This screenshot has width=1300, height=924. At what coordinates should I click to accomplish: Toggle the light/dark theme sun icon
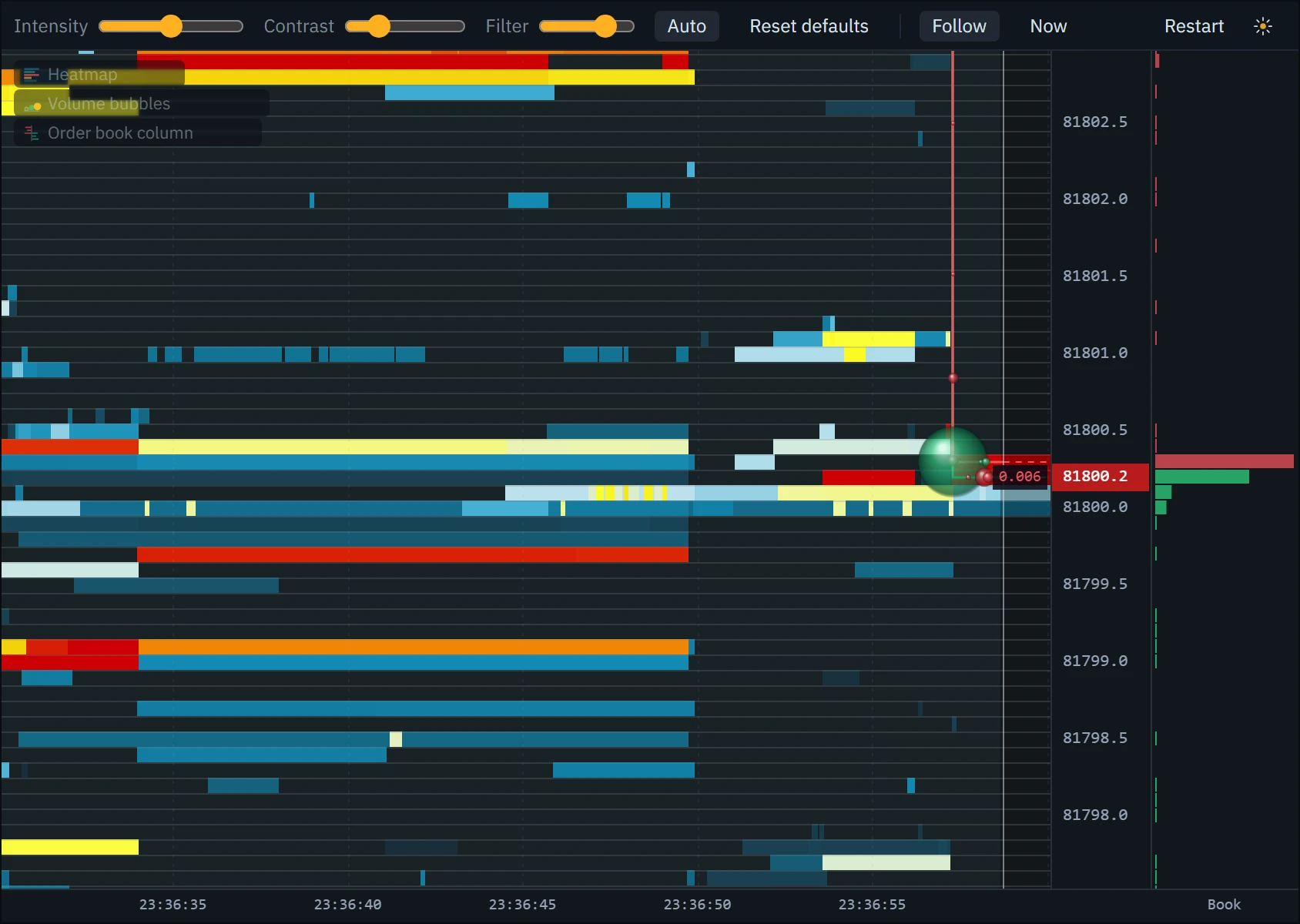click(1262, 26)
